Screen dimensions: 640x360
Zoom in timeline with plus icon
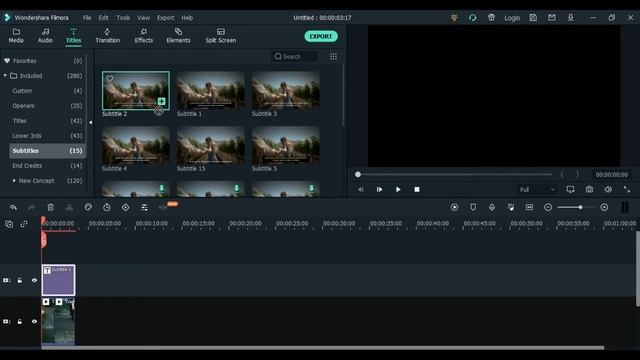[604, 207]
